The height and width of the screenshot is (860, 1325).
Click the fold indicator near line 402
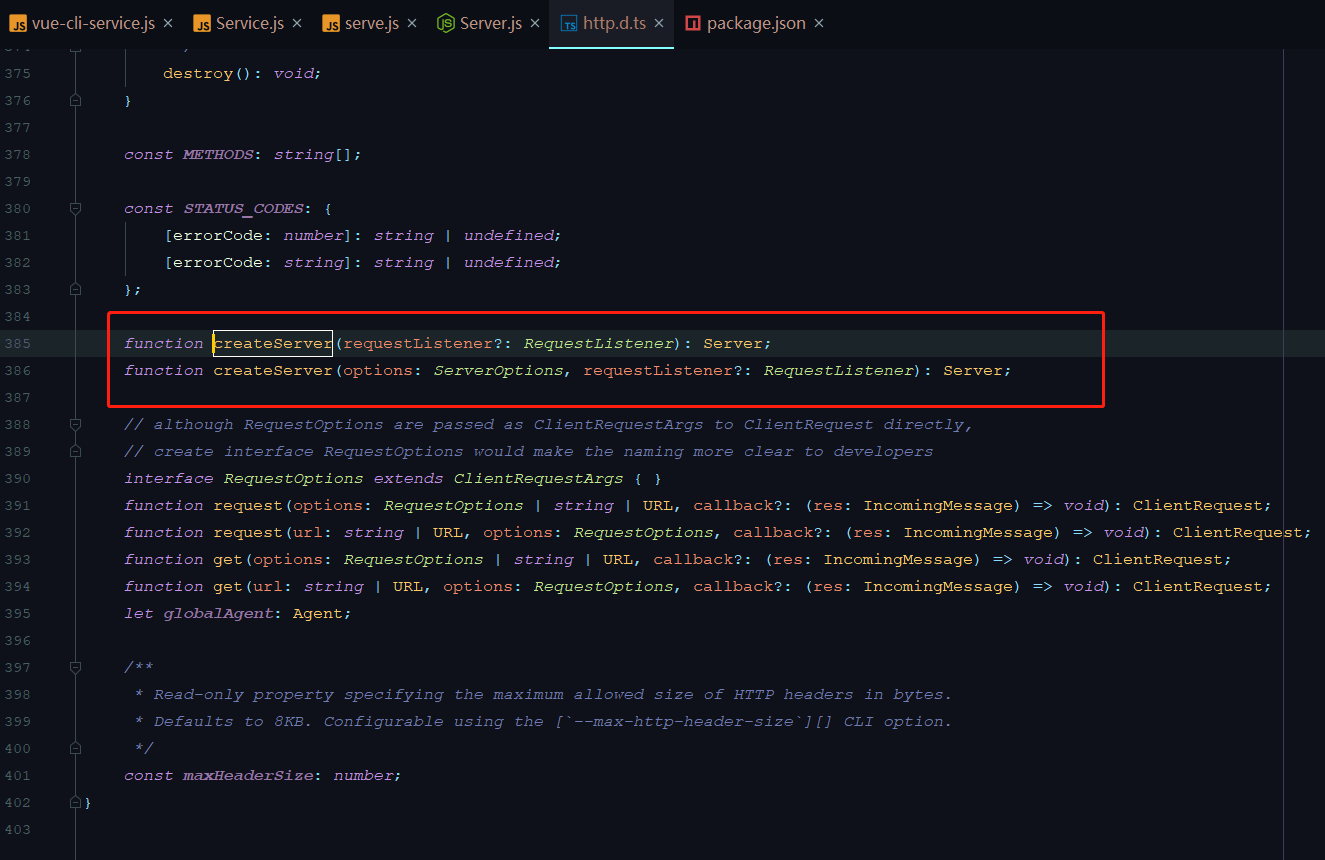pyautogui.click(x=76, y=802)
